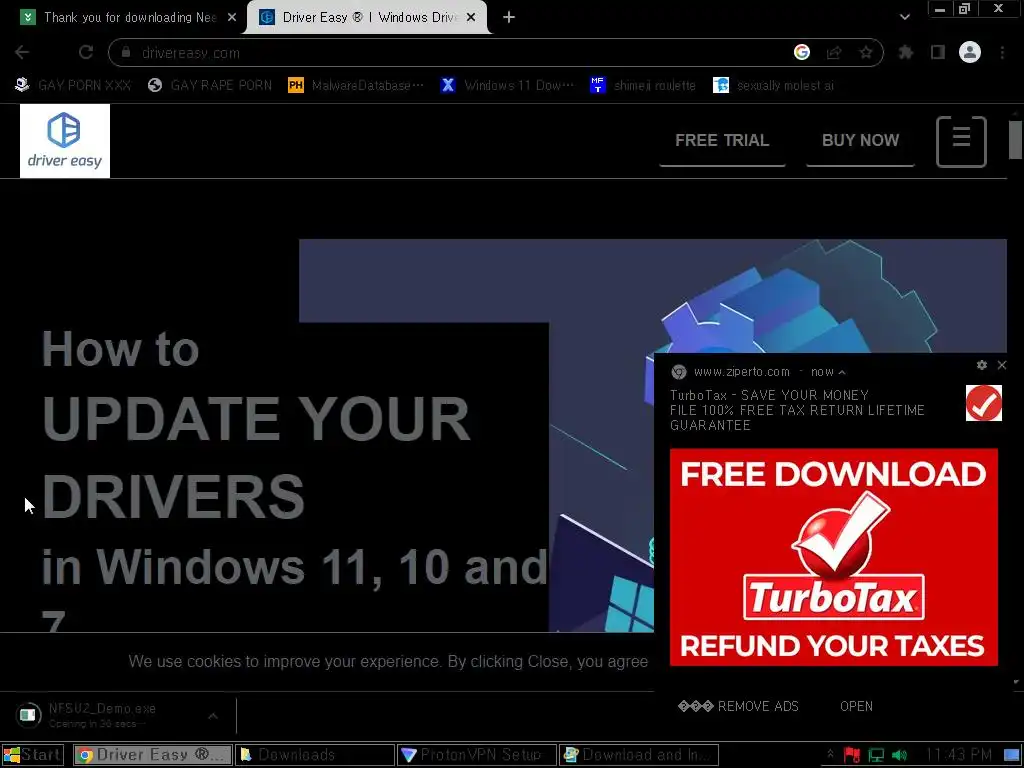Click the volume speaker tray icon
This screenshot has height=768, width=1024.
(899, 755)
